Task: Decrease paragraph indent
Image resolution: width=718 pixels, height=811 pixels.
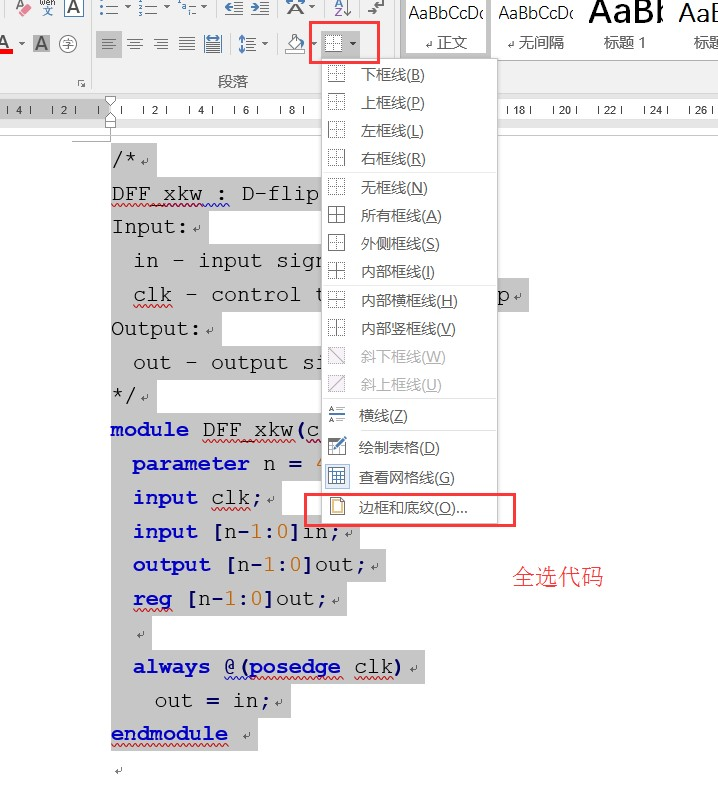Action: 234,7
